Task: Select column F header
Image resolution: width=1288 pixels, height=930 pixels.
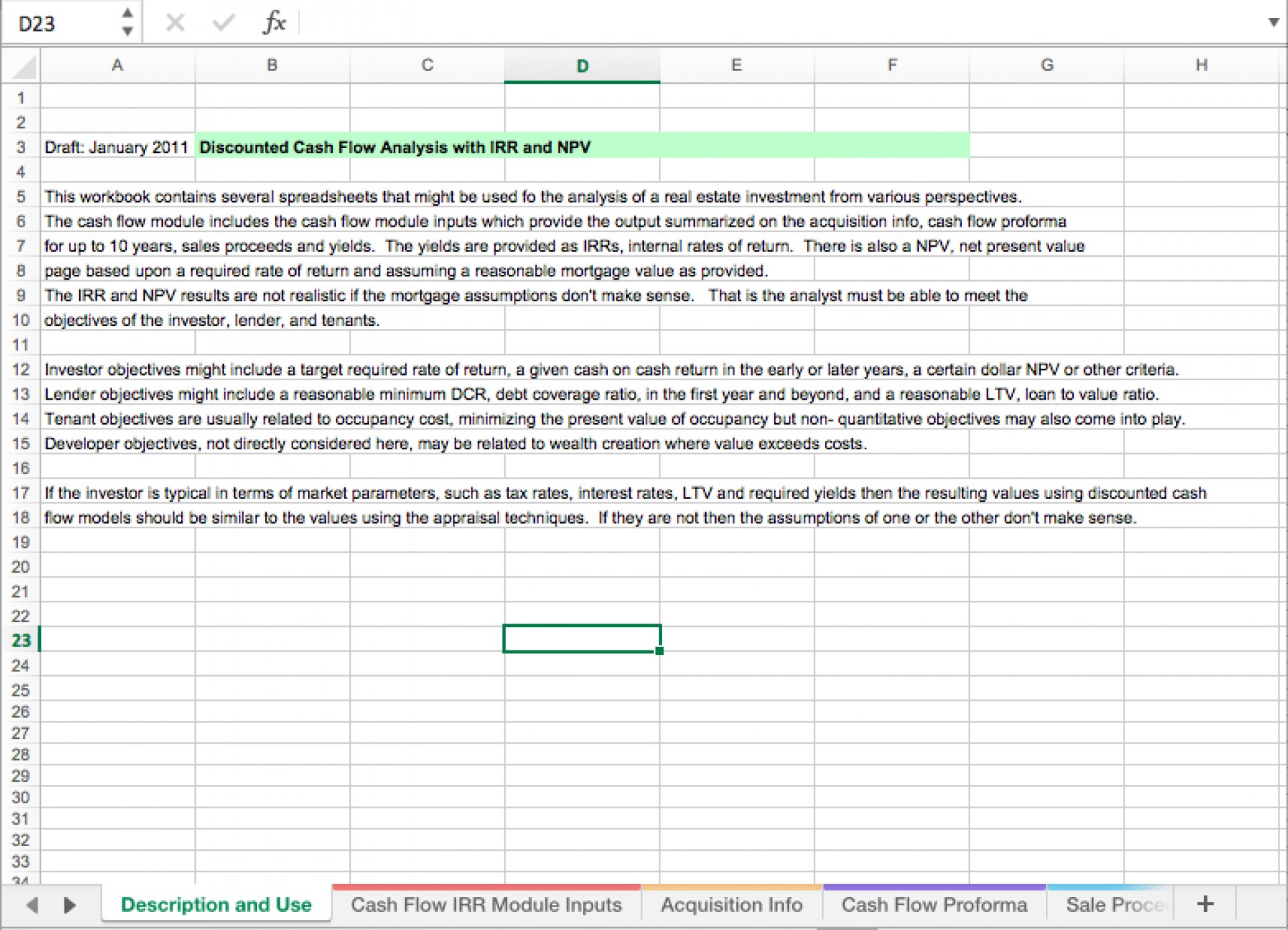Action: pos(892,66)
